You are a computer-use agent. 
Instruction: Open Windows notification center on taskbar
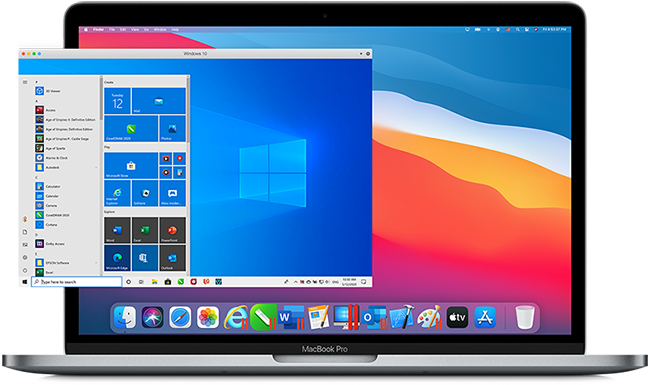(x=364, y=282)
